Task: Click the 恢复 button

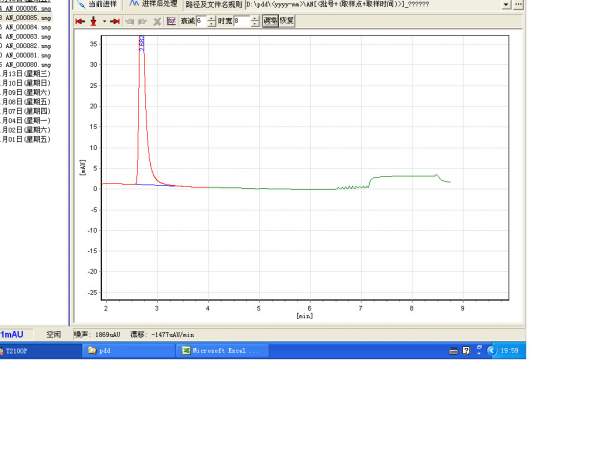Action: pos(287,21)
